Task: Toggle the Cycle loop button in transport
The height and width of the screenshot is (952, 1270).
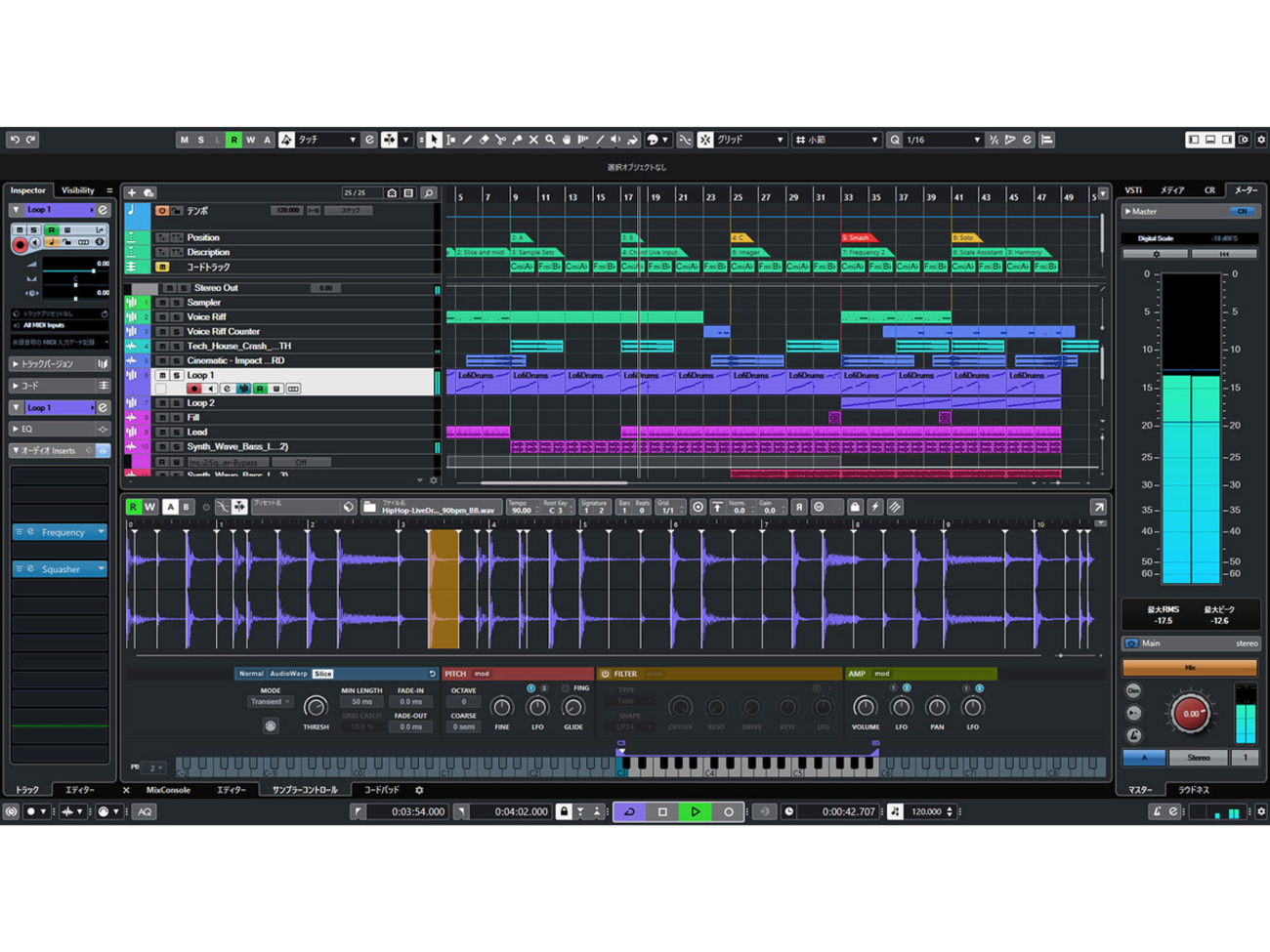Action: 630,811
